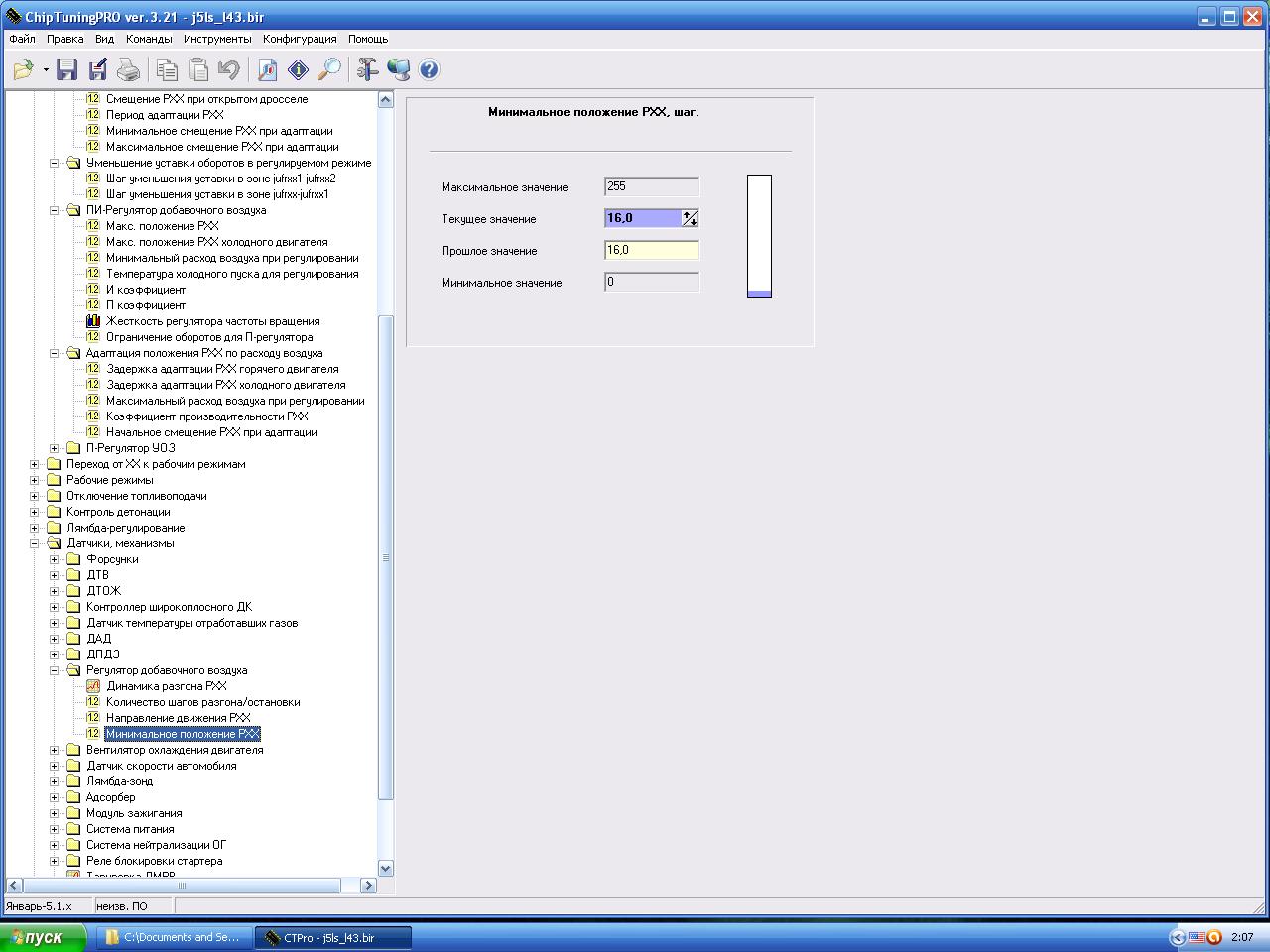The height and width of the screenshot is (952, 1270).
Task: Open the Инструменты menu
Action: coord(217,39)
